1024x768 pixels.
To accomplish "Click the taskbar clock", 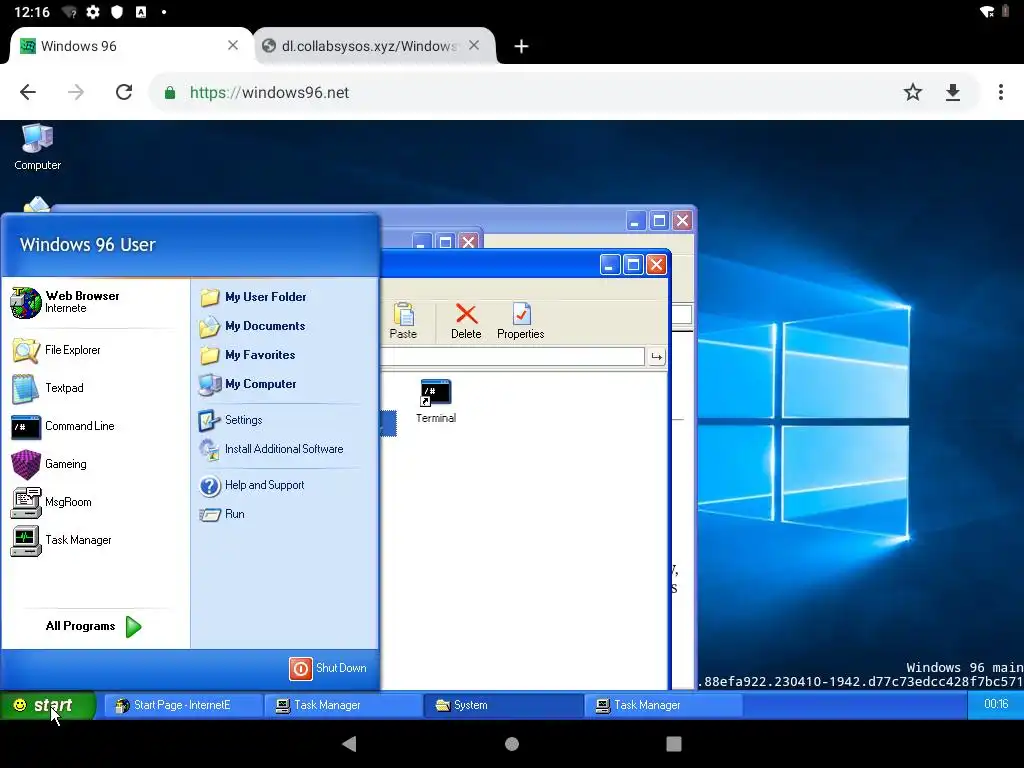I will 996,704.
